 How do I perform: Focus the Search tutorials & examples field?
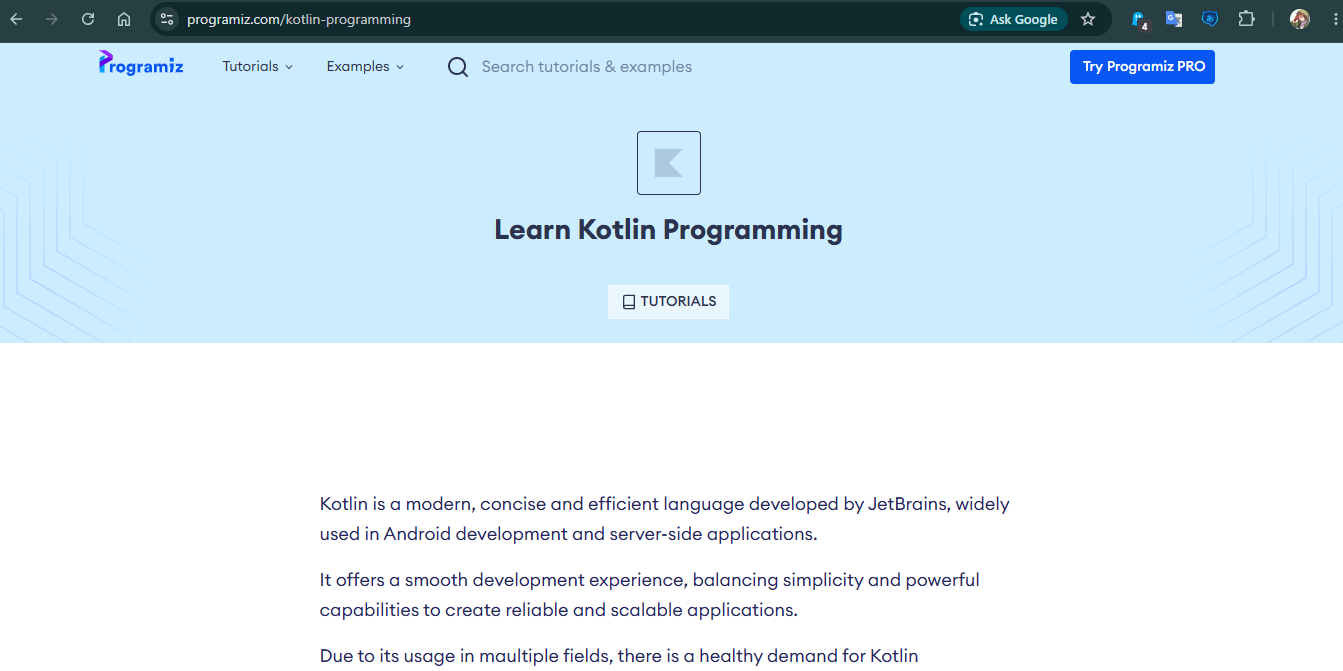(587, 67)
